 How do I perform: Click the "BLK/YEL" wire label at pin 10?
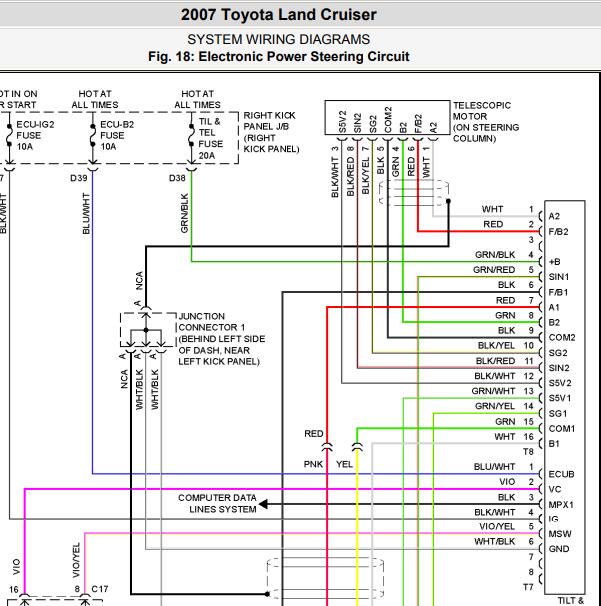[496, 346]
